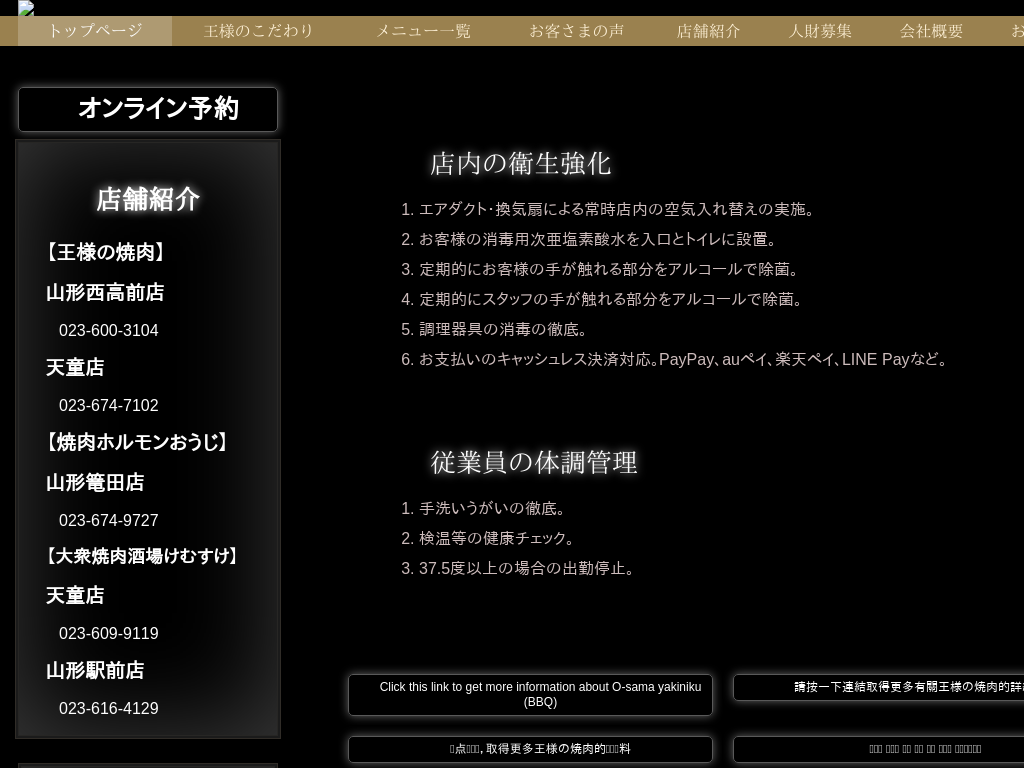Click the 天童店 link under 大衆焼肉酒場けむすけ
Viewport: 1024px width, 768px height.
coord(75,596)
